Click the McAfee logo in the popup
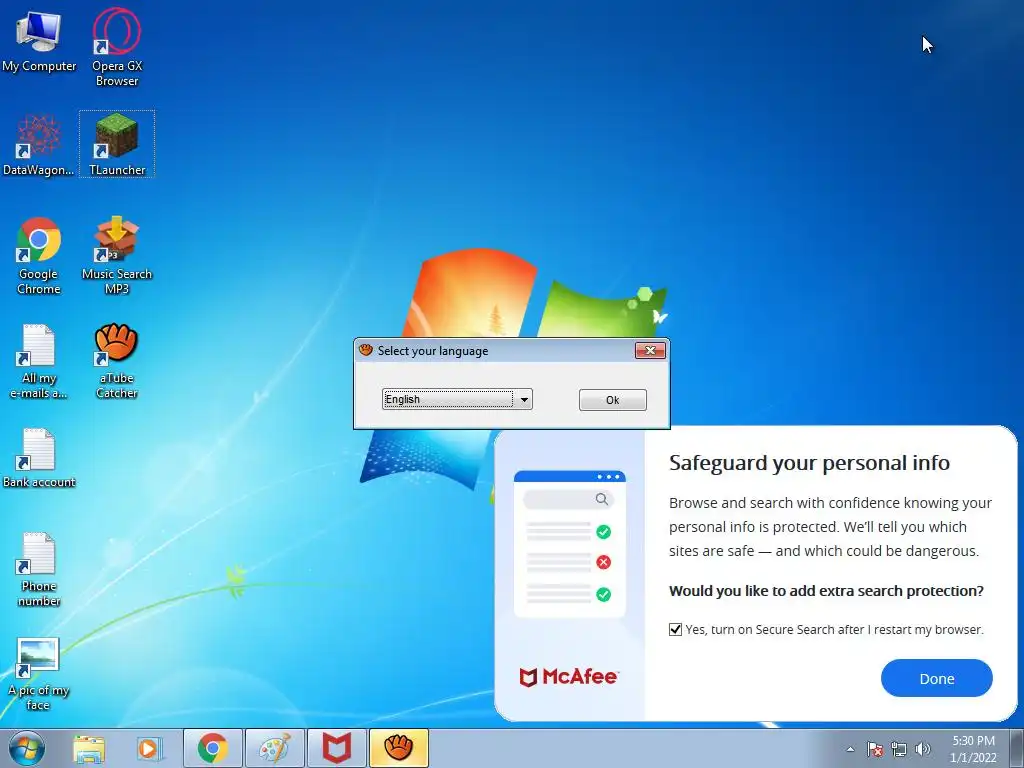Image resolution: width=1024 pixels, height=768 pixels. (568, 677)
